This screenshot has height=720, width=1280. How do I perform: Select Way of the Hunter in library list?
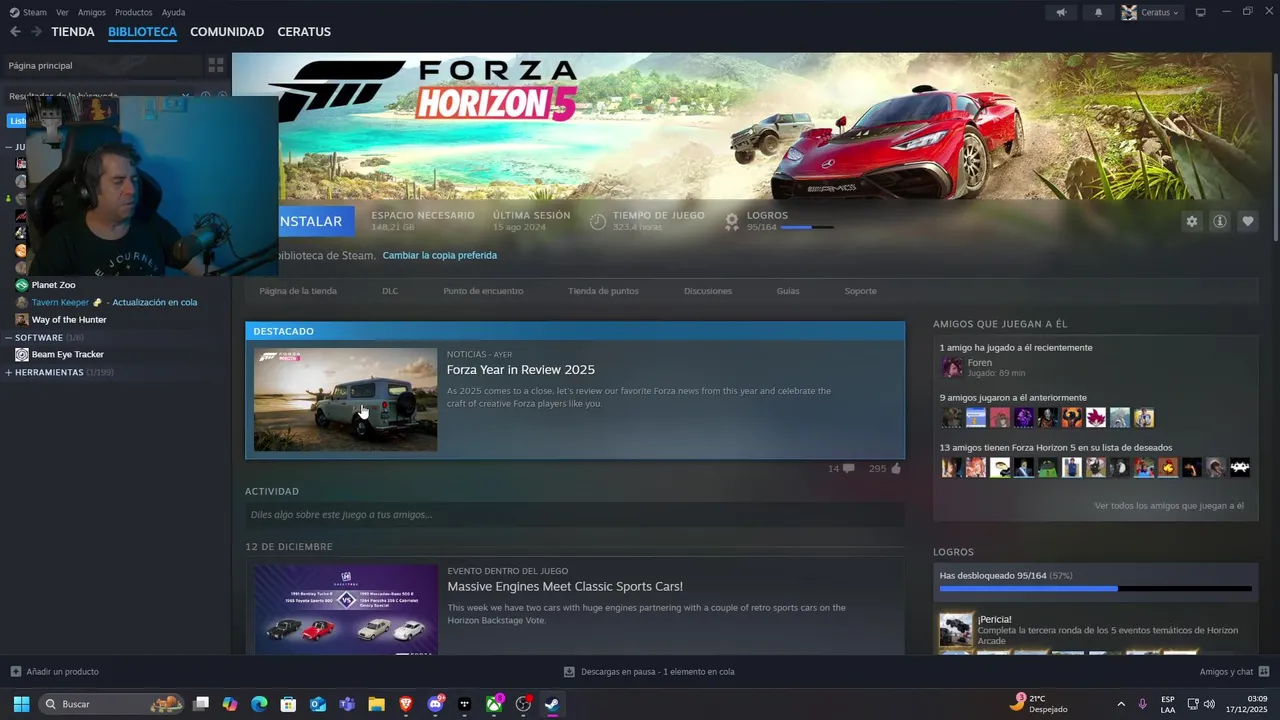(69, 320)
